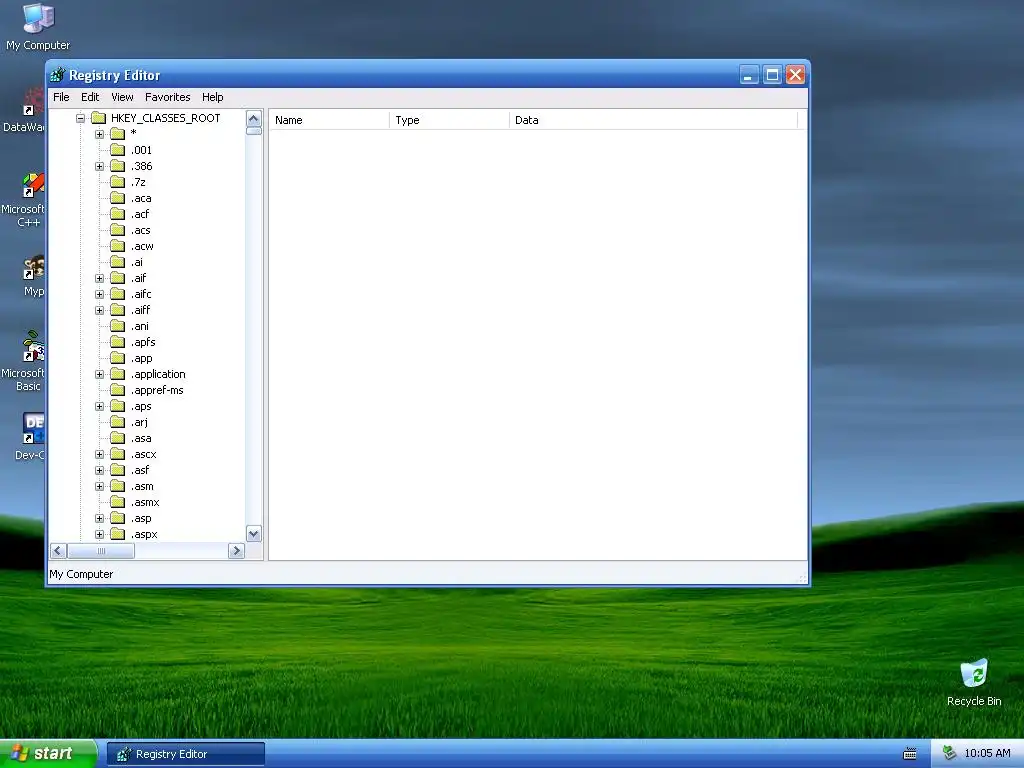Open the My Computer desktop icon
This screenshot has width=1024, height=768.
click(38, 27)
